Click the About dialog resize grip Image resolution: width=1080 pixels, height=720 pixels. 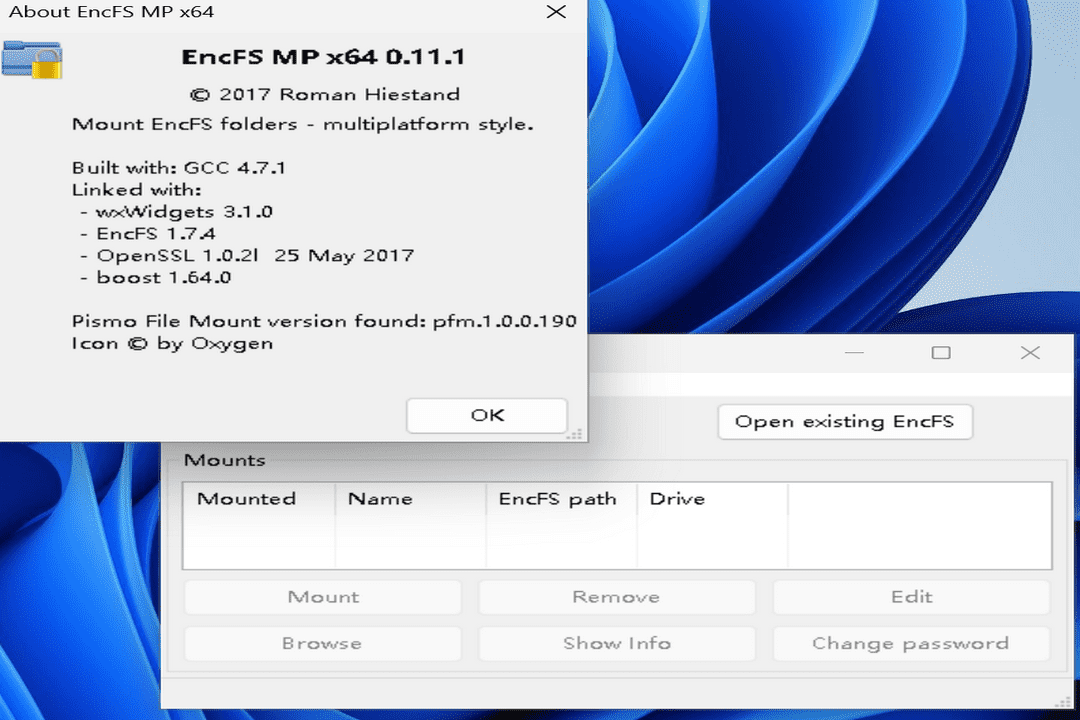click(x=575, y=434)
